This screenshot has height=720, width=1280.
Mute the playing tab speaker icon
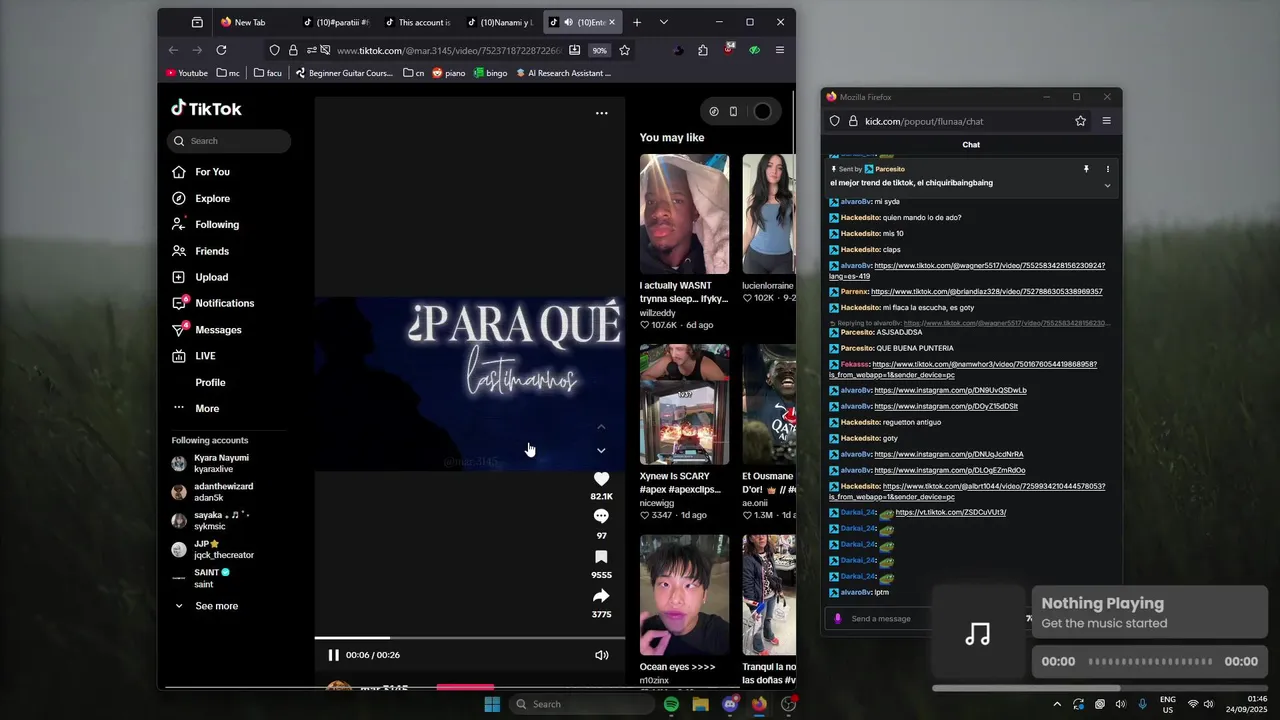click(568, 22)
